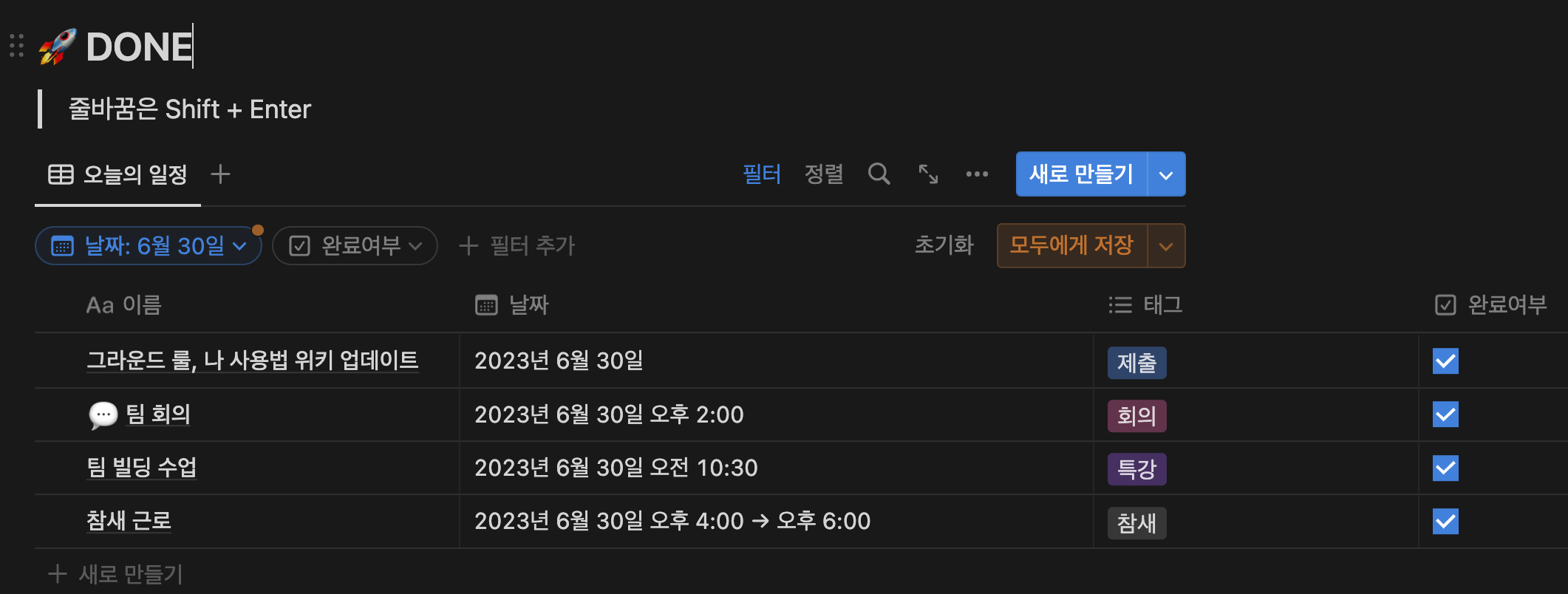Expand the arrow next to 새로 만들기

coord(1166,175)
